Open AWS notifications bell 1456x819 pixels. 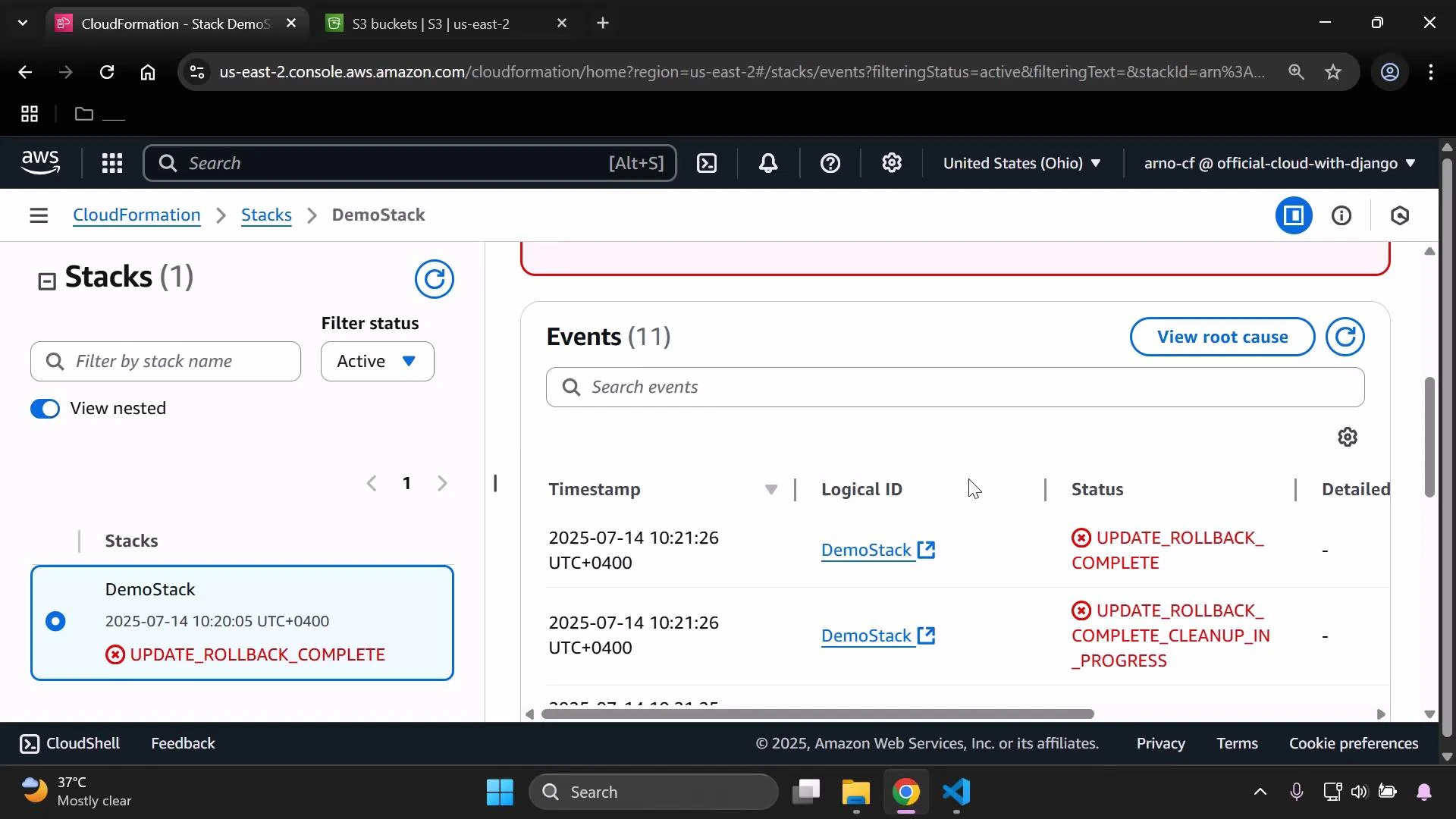point(768,162)
